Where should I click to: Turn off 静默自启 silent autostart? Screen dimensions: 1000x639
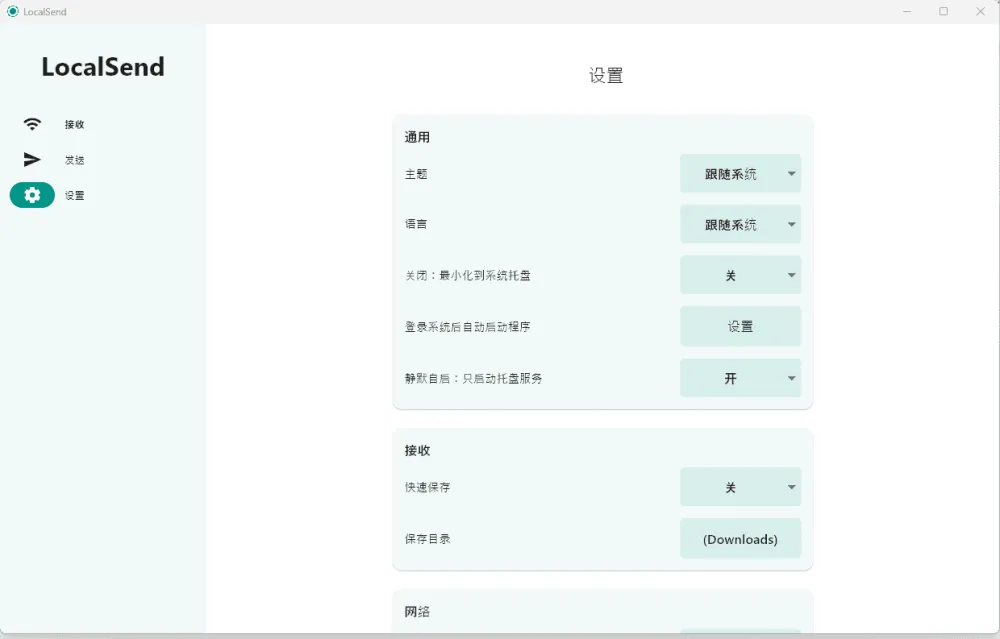click(740, 378)
